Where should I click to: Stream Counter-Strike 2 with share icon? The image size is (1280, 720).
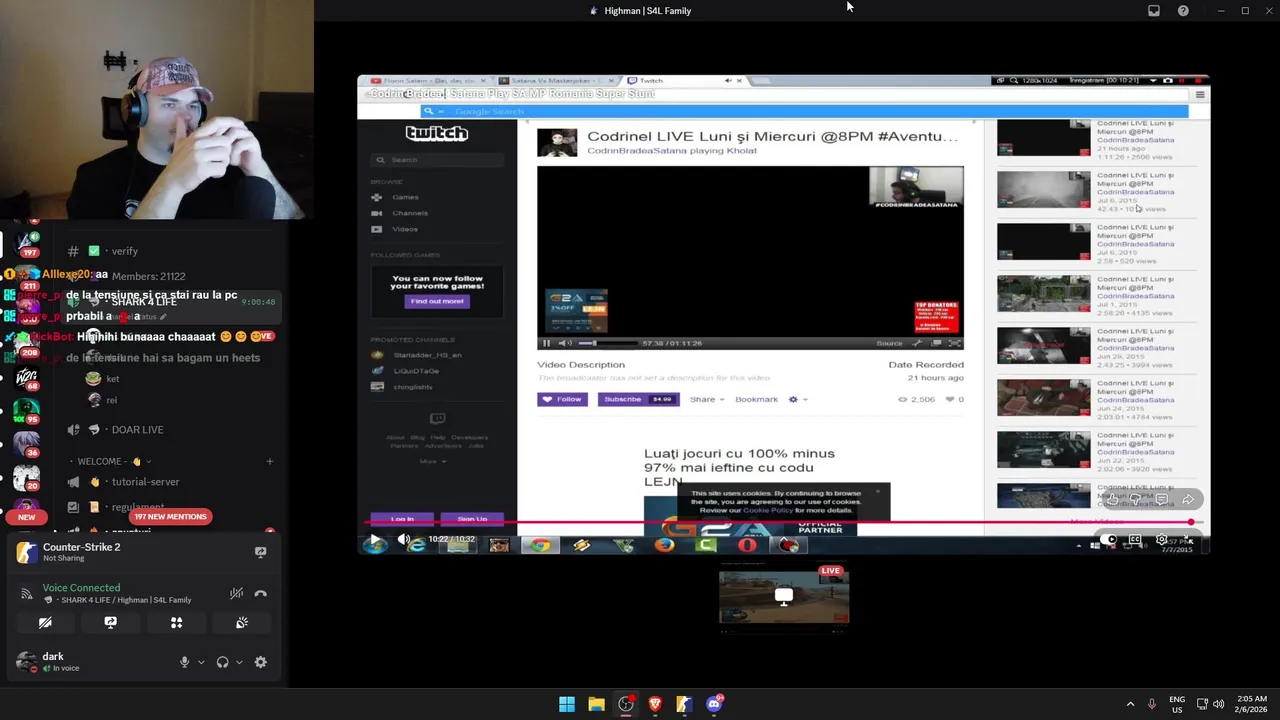(x=260, y=552)
